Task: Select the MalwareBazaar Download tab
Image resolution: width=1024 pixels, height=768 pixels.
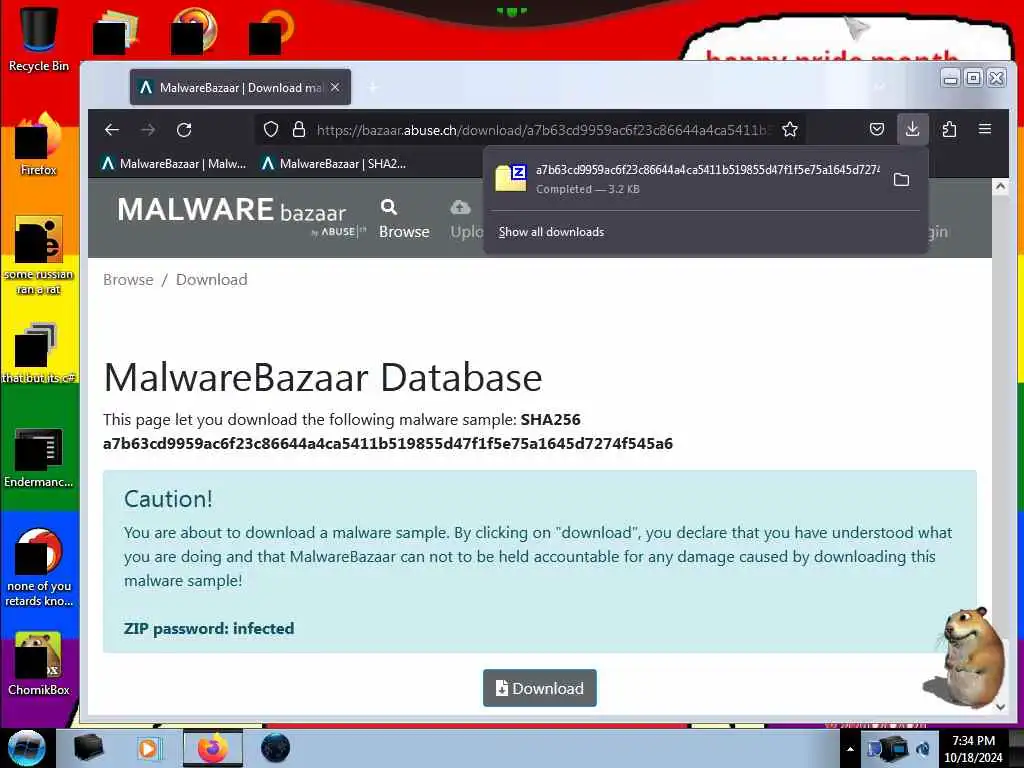Action: pos(240,87)
